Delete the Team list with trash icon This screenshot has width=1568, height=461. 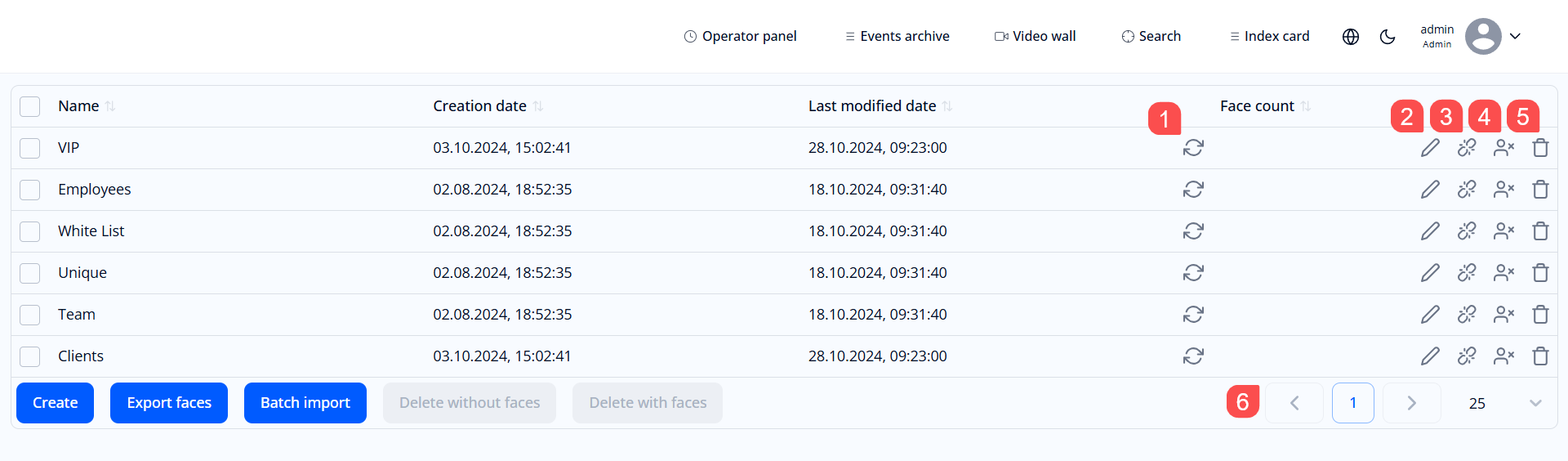[1540, 315]
